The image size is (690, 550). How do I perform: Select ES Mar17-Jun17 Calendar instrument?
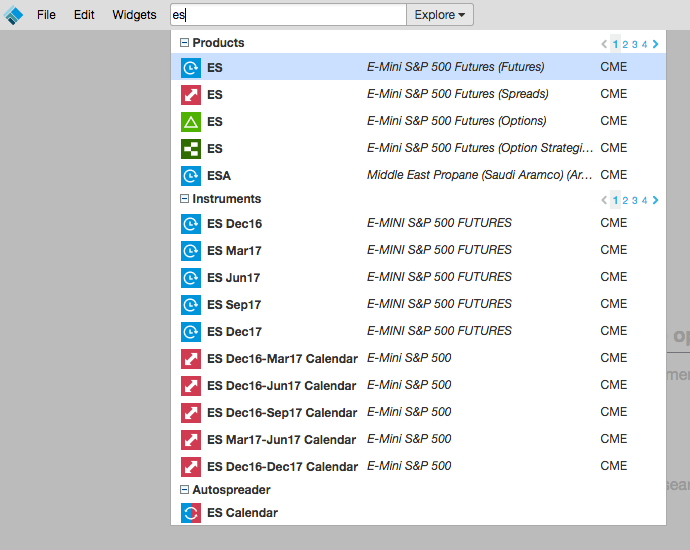pos(418,440)
